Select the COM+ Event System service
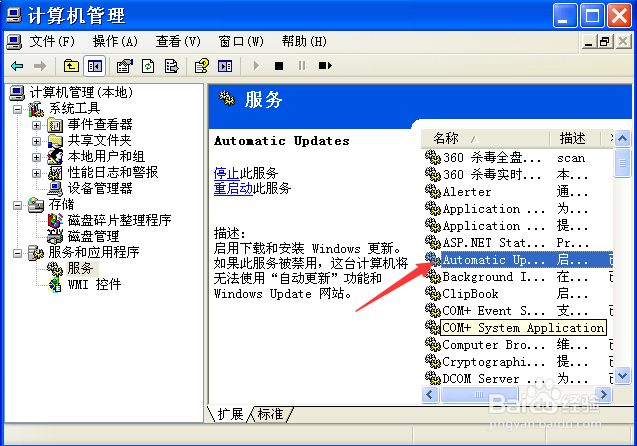 click(x=518, y=311)
